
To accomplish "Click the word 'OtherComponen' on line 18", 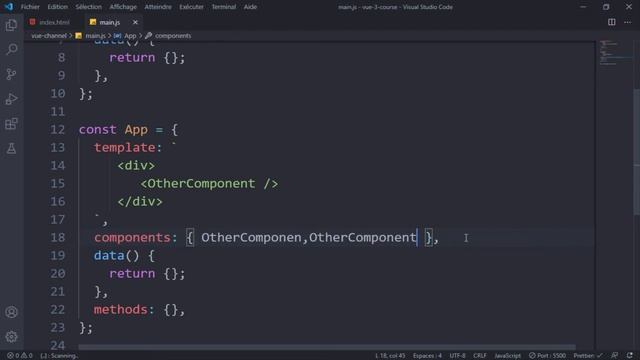I will 251,237.
